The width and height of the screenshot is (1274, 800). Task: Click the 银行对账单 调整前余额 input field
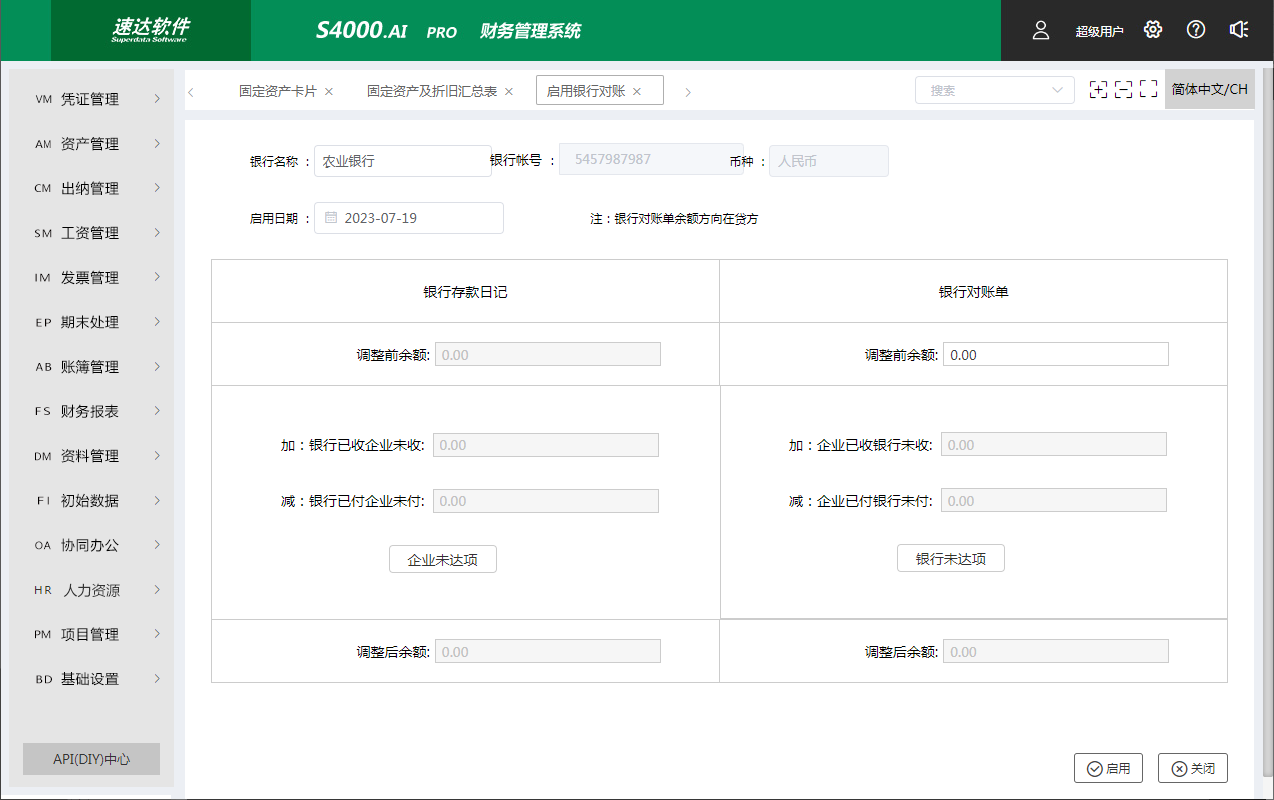coord(1055,355)
